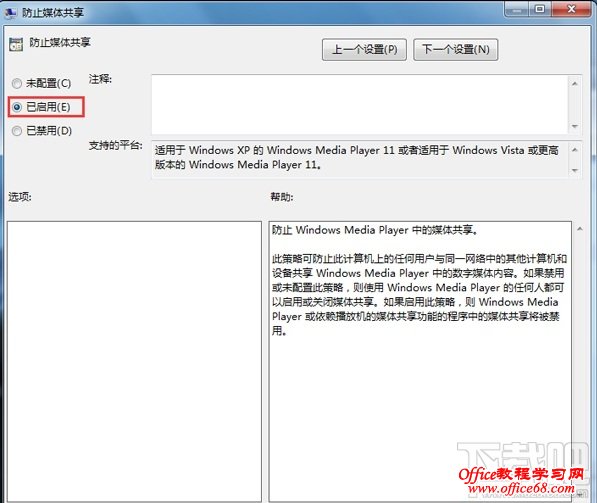Click the 支持的平台 supported platforms text
This screenshot has height=503, width=597.
[x=356, y=157]
